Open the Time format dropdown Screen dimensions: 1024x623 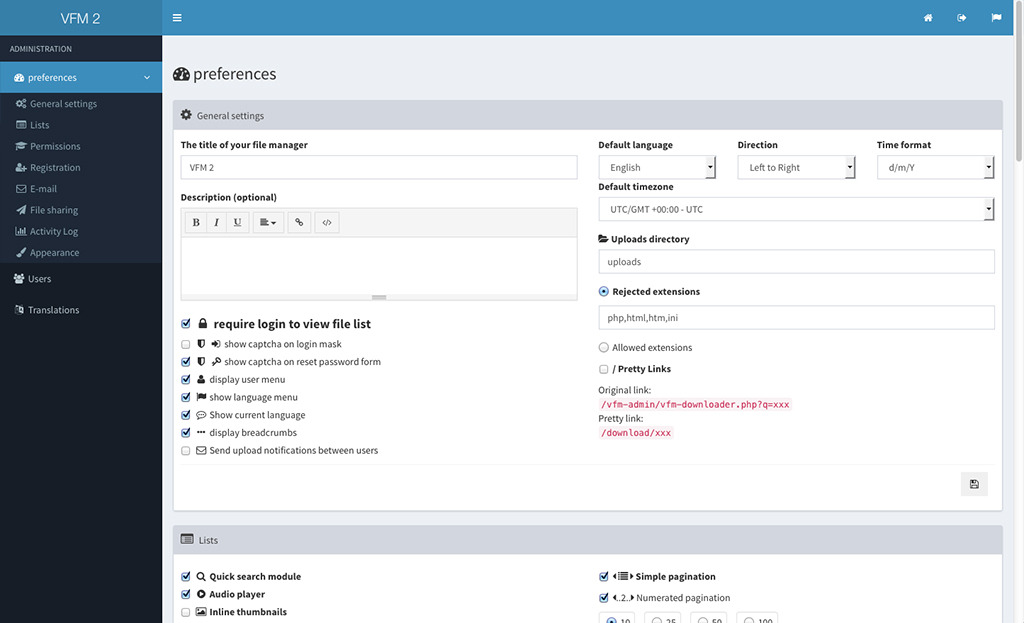point(935,168)
